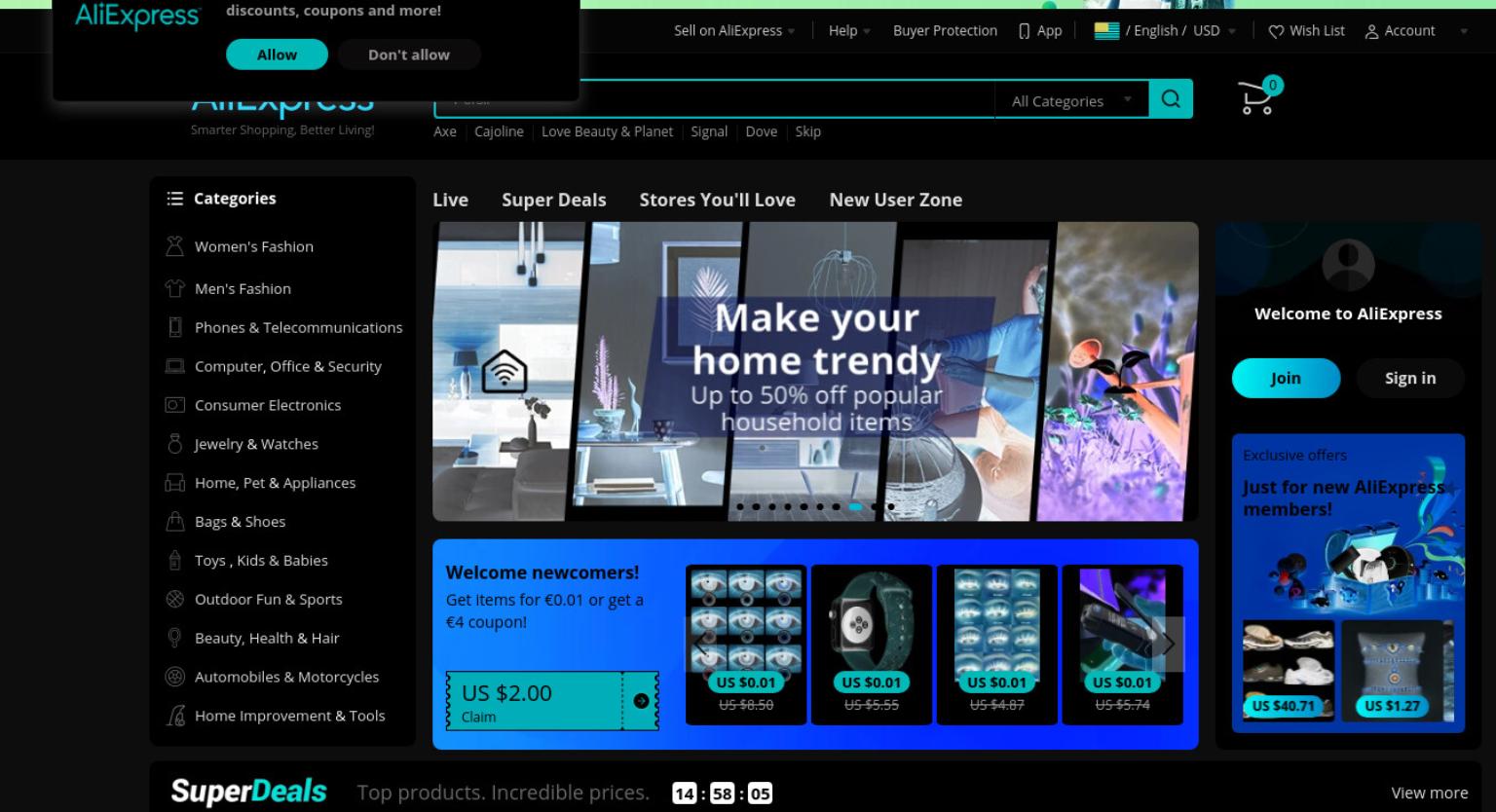Open the Super Deals tab
Image resolution: width=1496 pixels, height=812 pixels.
point(553,200)
